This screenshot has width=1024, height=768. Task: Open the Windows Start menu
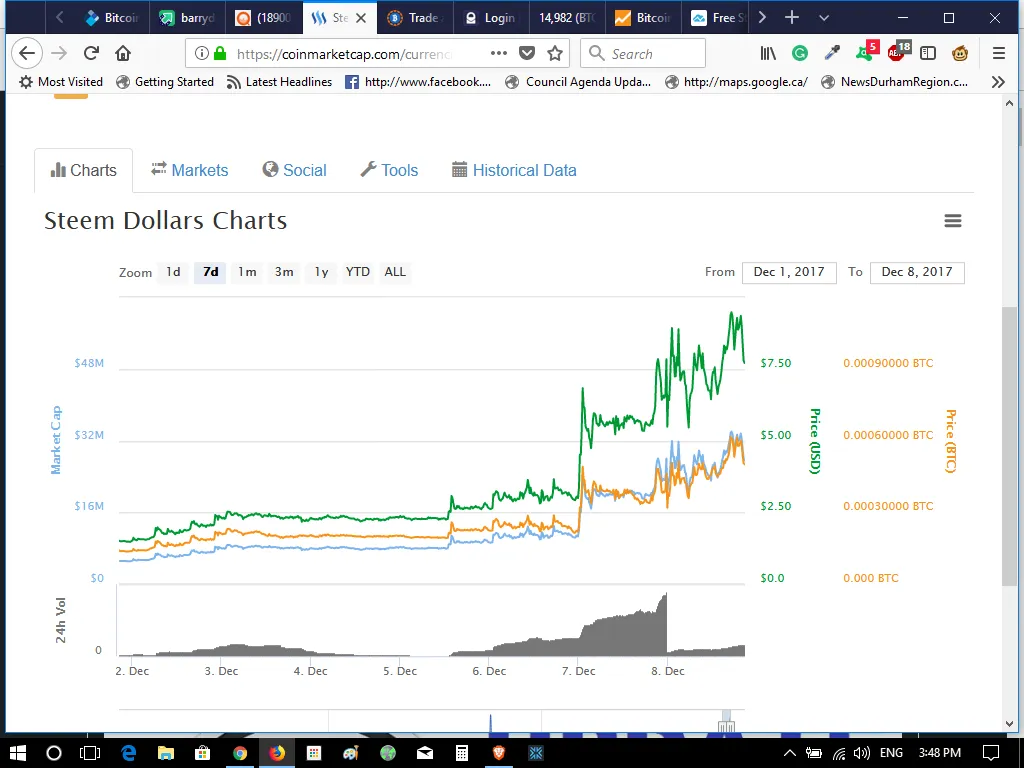[18, 753]
